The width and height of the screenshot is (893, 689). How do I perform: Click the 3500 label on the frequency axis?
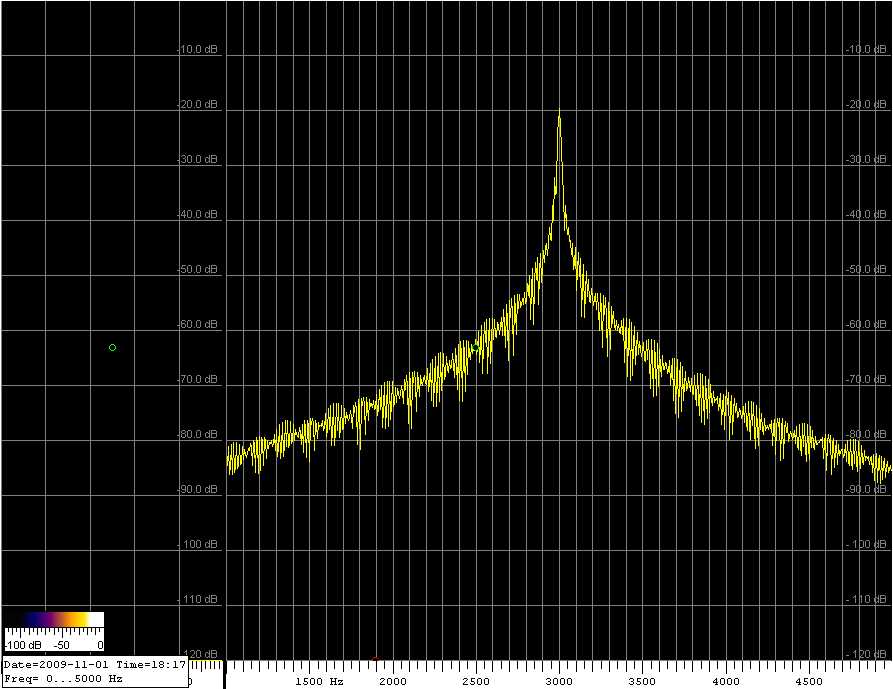[642, 681]
